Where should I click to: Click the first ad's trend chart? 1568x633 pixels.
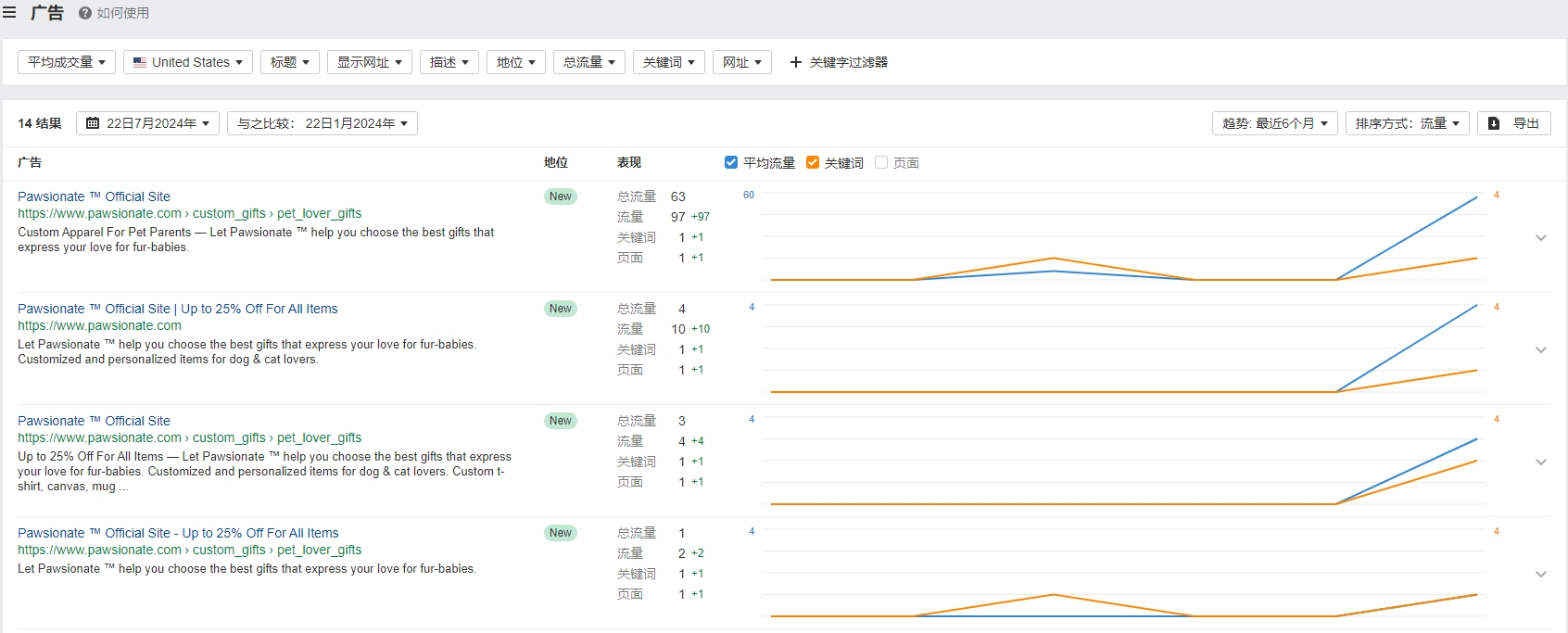[x=1123, y=236]
